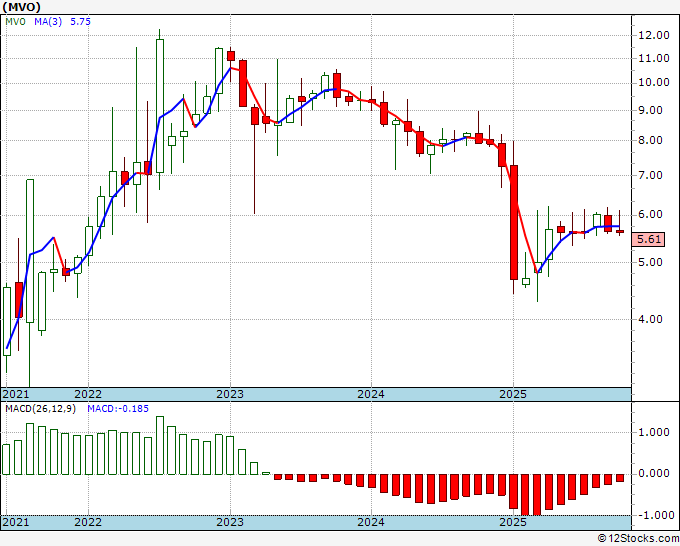Image resolution: width=680 pixels, height=546 pixels.
Task: Click the large red candlestick at 2025 start
Action: coord(514,222)
